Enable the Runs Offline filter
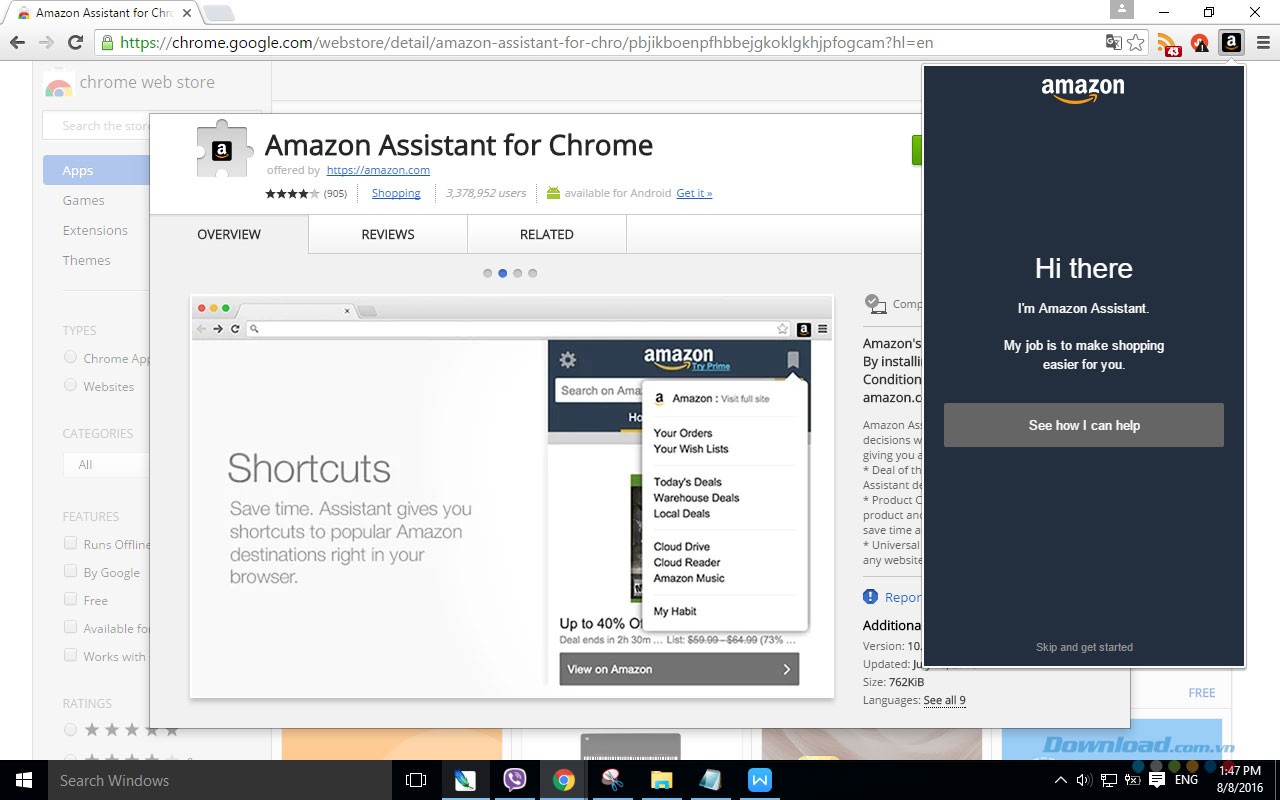Image resolution: width=1280 pixels, height=800 pixels. 70,544
